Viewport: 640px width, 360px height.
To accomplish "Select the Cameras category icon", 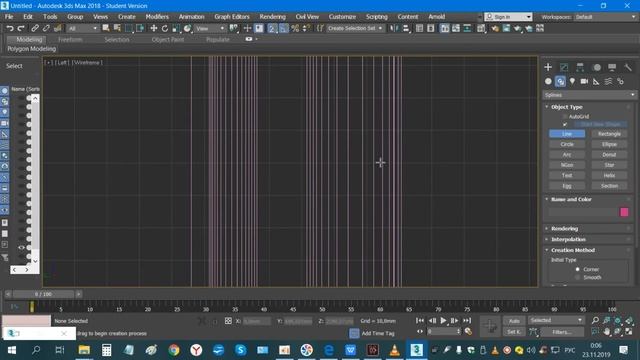I will click(x=584, y=81).
